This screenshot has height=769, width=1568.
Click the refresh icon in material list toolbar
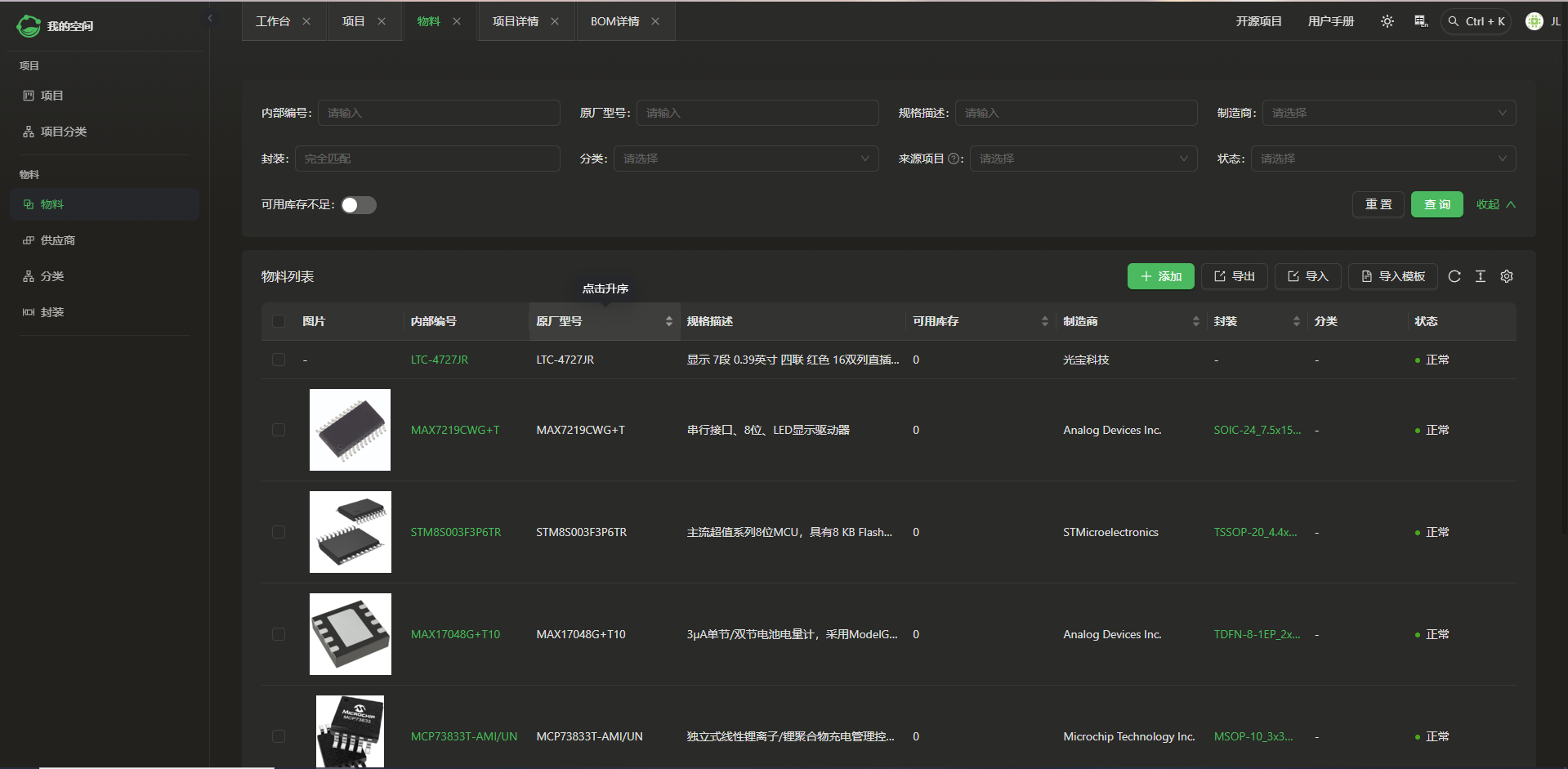click(1454, 276)
